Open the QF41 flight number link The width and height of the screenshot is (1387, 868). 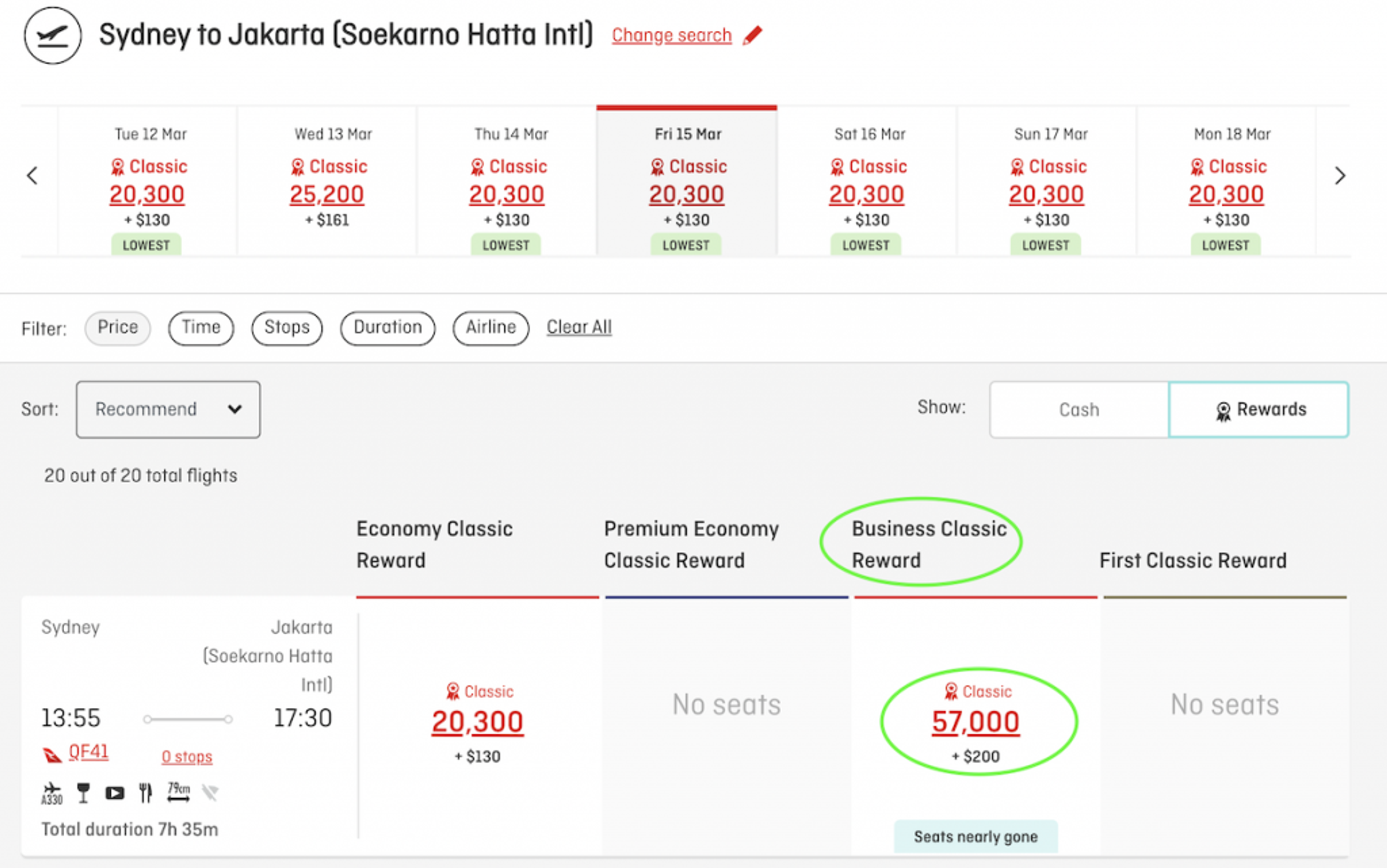(88, 752)
